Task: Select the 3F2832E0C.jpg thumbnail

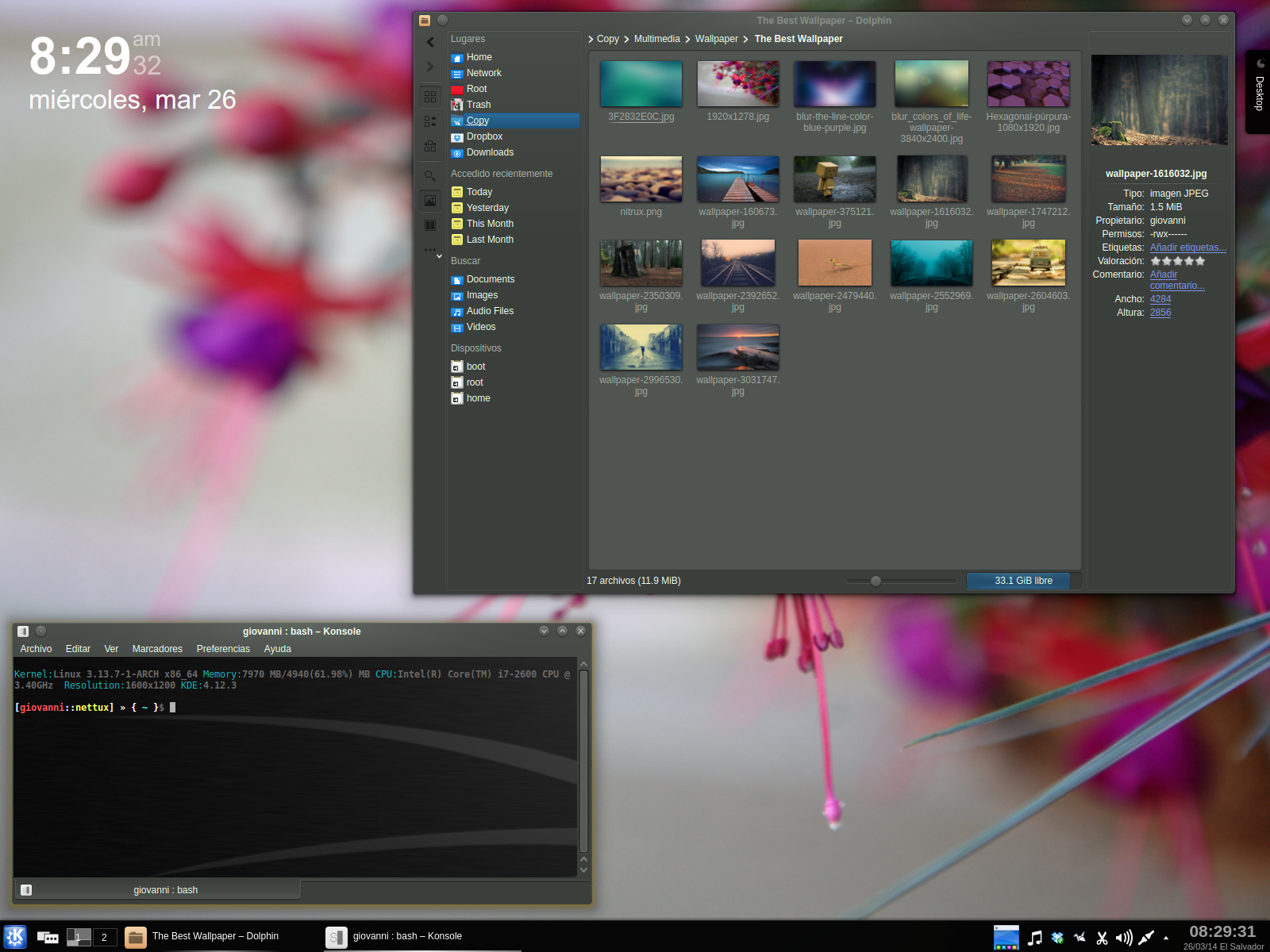Action: coord(641,83)
